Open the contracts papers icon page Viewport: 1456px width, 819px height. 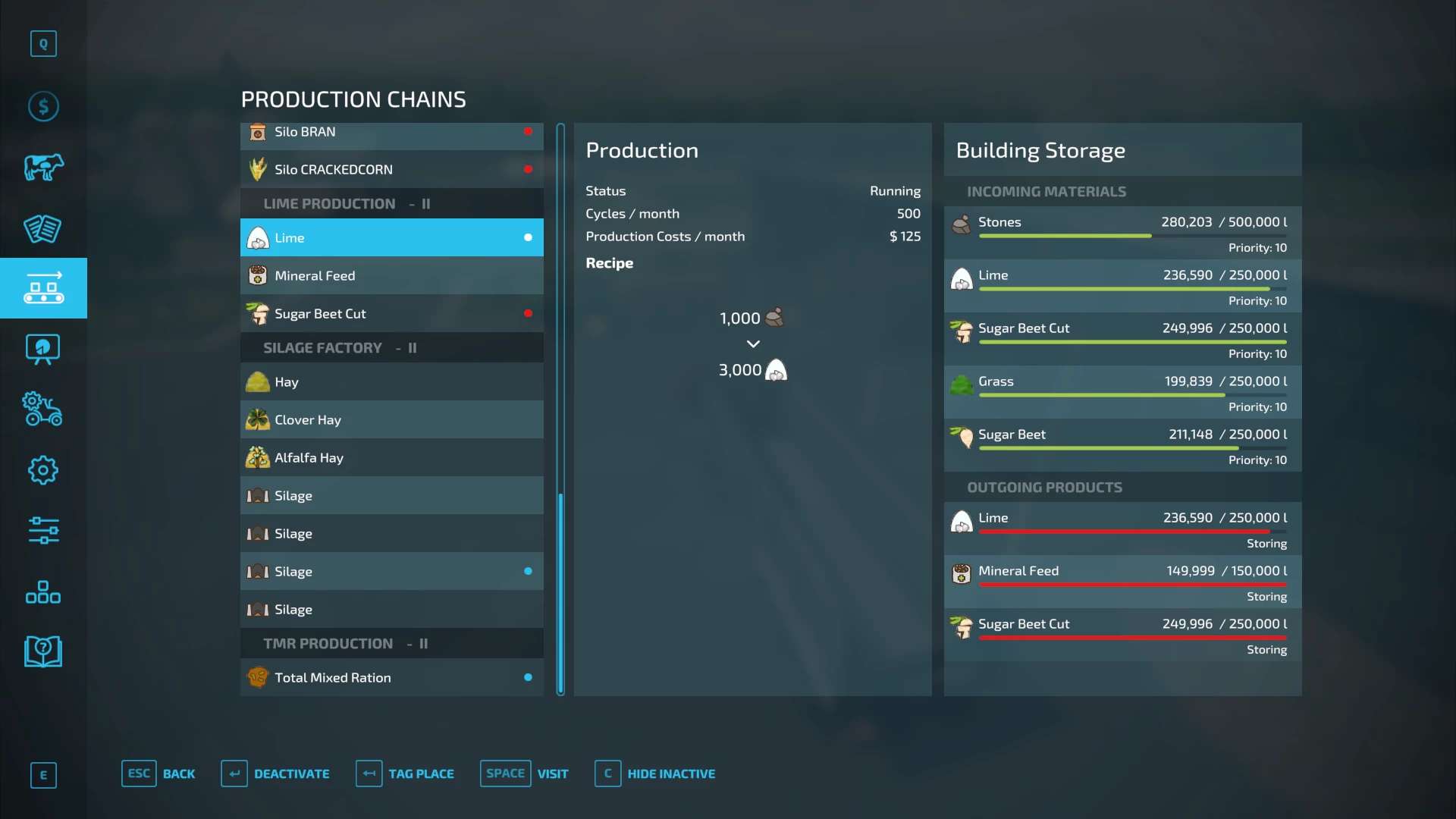coord(43,228)
